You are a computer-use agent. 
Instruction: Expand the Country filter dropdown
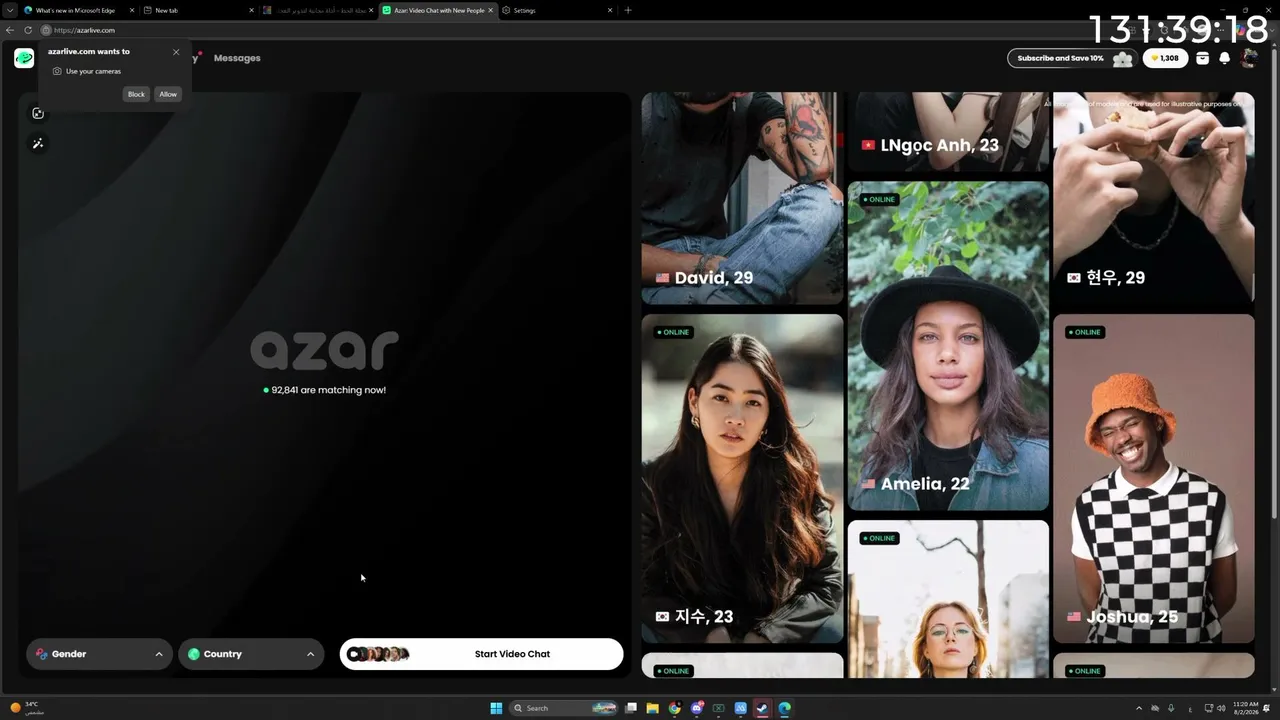pyautogui.click(x=251, y=654)
